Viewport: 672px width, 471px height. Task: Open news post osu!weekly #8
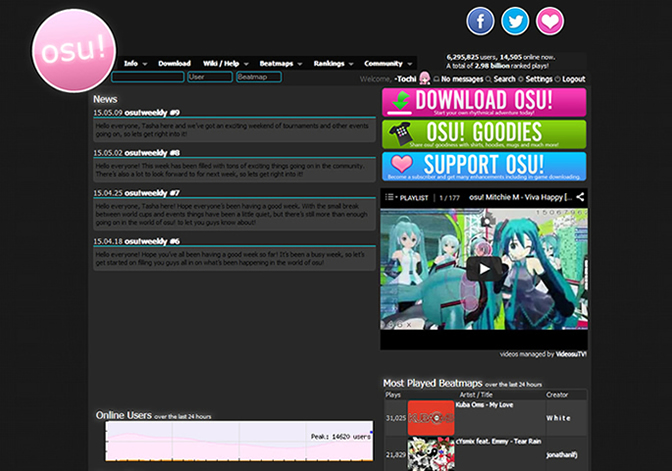(152, 153)
